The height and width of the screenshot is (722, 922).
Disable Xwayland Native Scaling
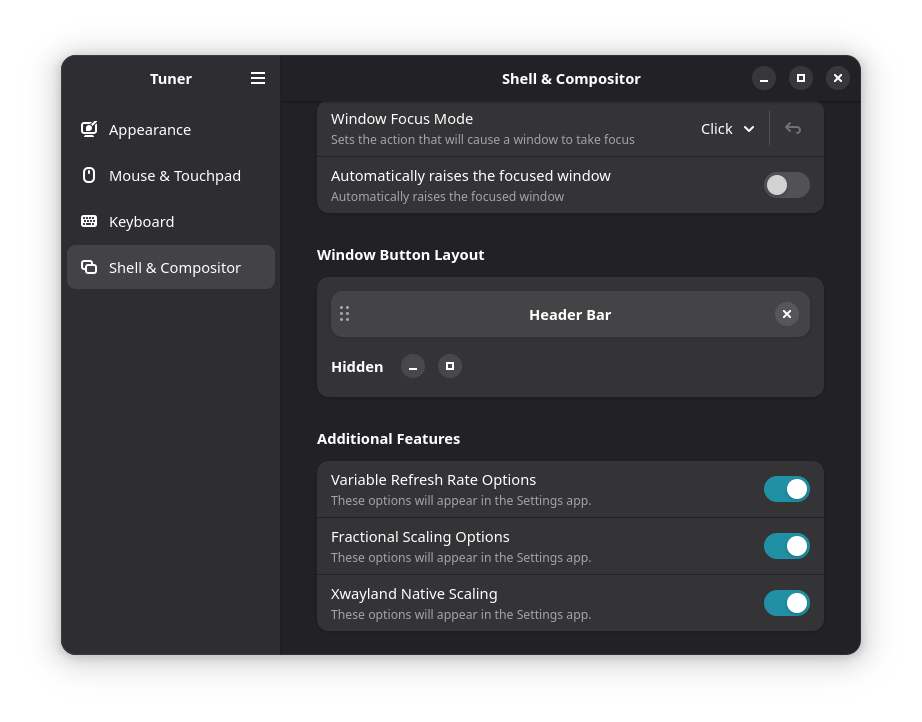[786, 603]
